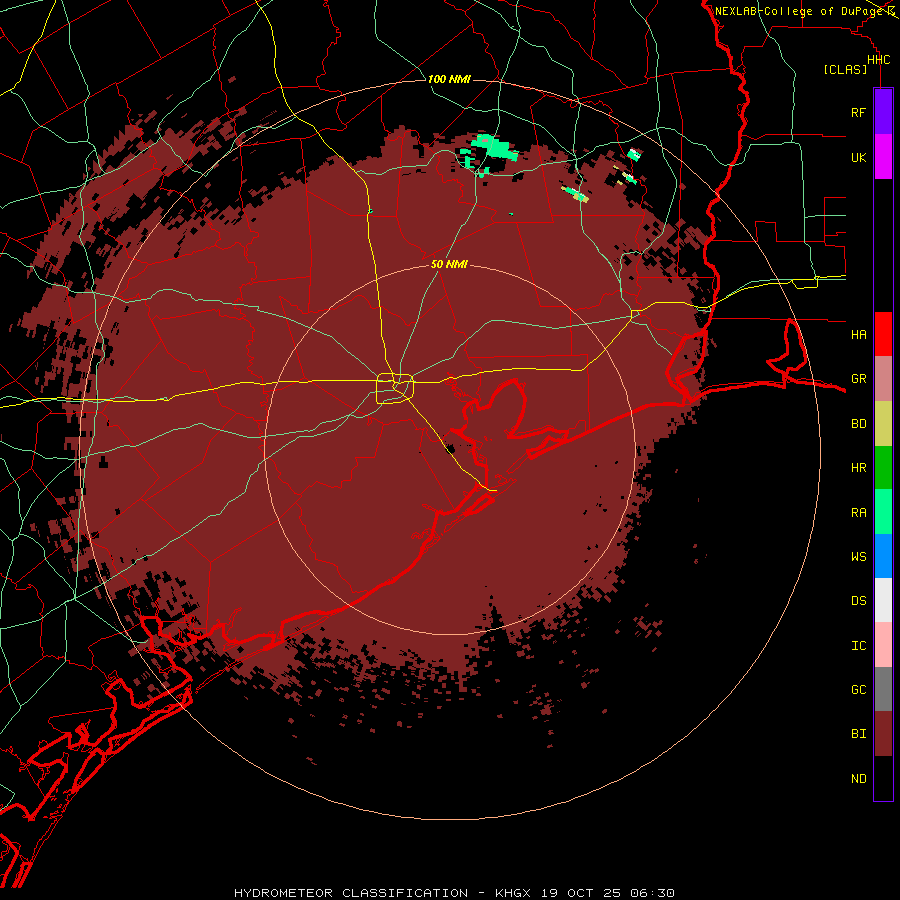This screenshot has height=900, width=900.
Task: Click the 50 NMI range ring label
Action: [449, 264]
